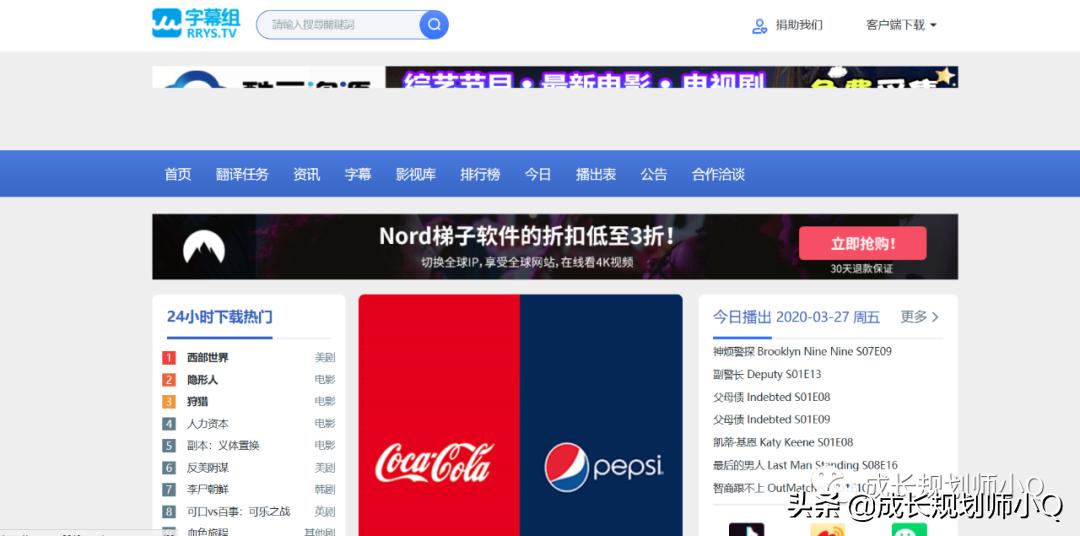Open the 播出表 nav item
Screen dimensions: 1080x536
pos(596,174)
